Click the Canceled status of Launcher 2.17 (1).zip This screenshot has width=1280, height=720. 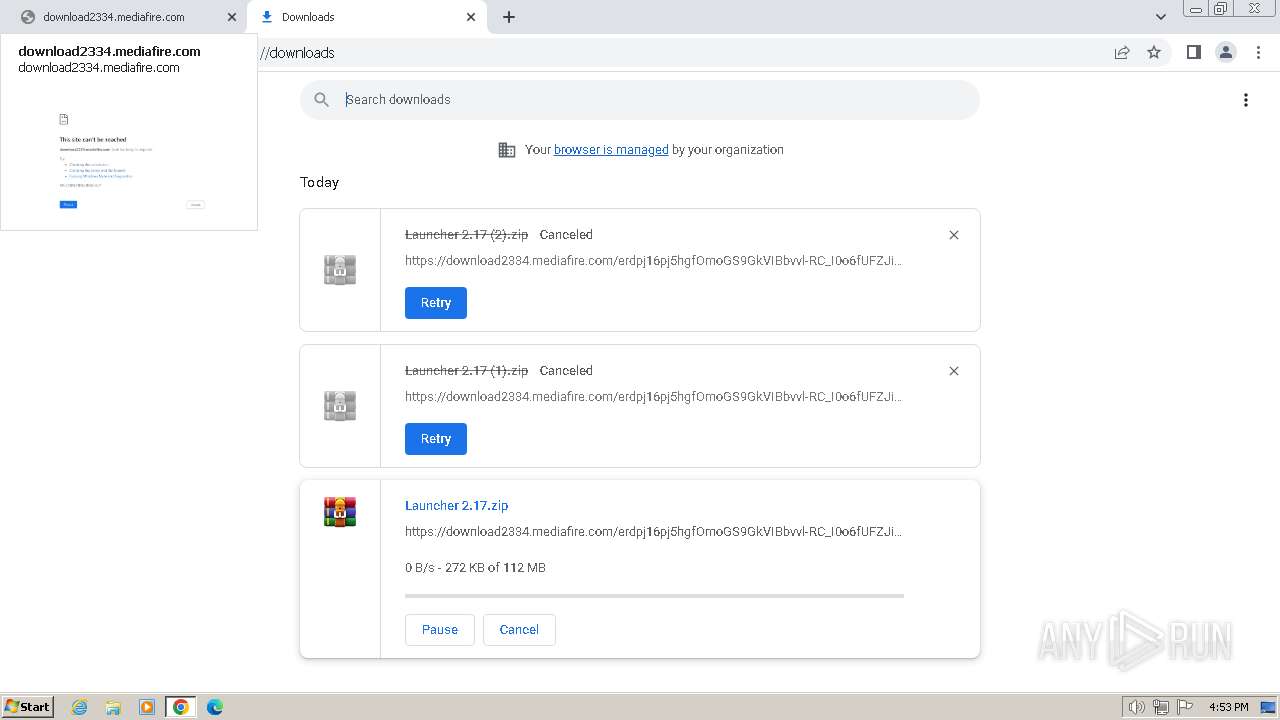[x=566, y=371]
